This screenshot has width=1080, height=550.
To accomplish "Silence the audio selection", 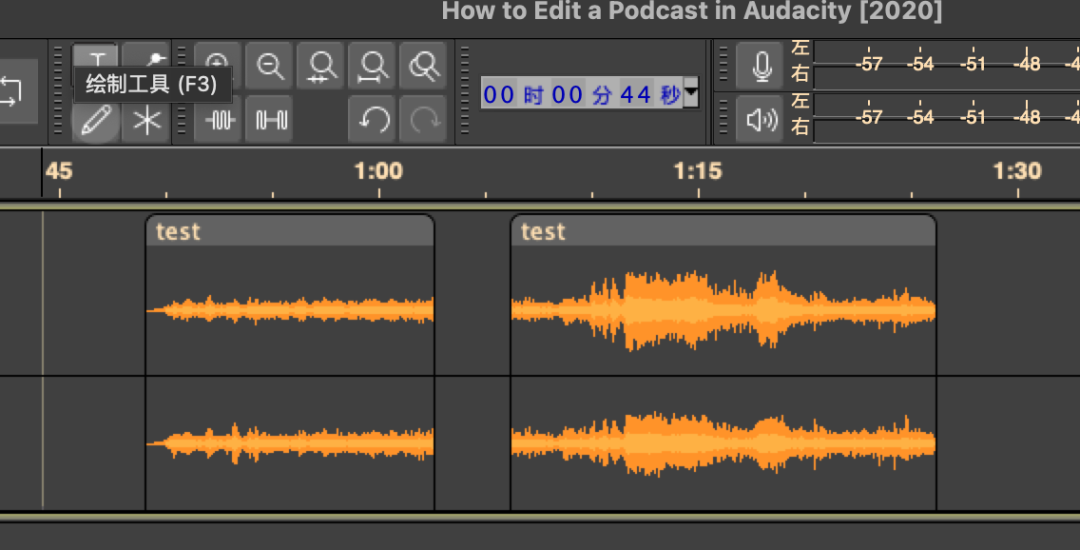I will [x=271, y=121].
